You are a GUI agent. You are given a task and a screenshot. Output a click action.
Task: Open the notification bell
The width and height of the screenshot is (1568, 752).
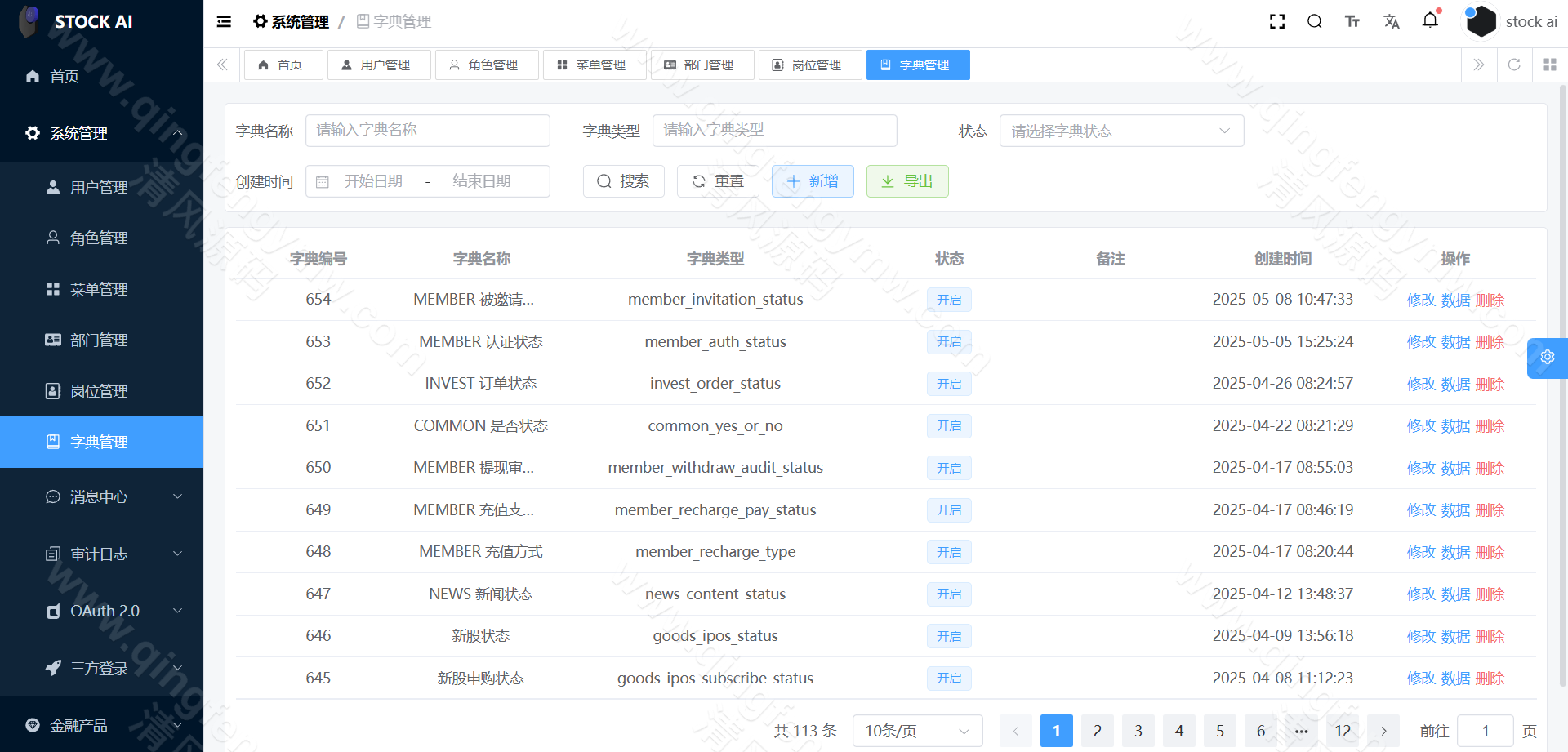pyautogui.click(x=1430, y=21)
